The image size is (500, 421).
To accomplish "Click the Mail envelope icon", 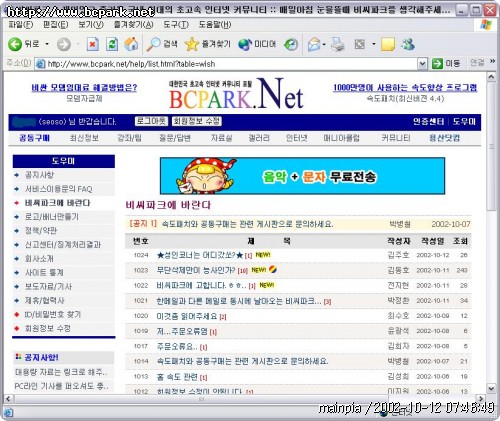I will pos(314,44).
